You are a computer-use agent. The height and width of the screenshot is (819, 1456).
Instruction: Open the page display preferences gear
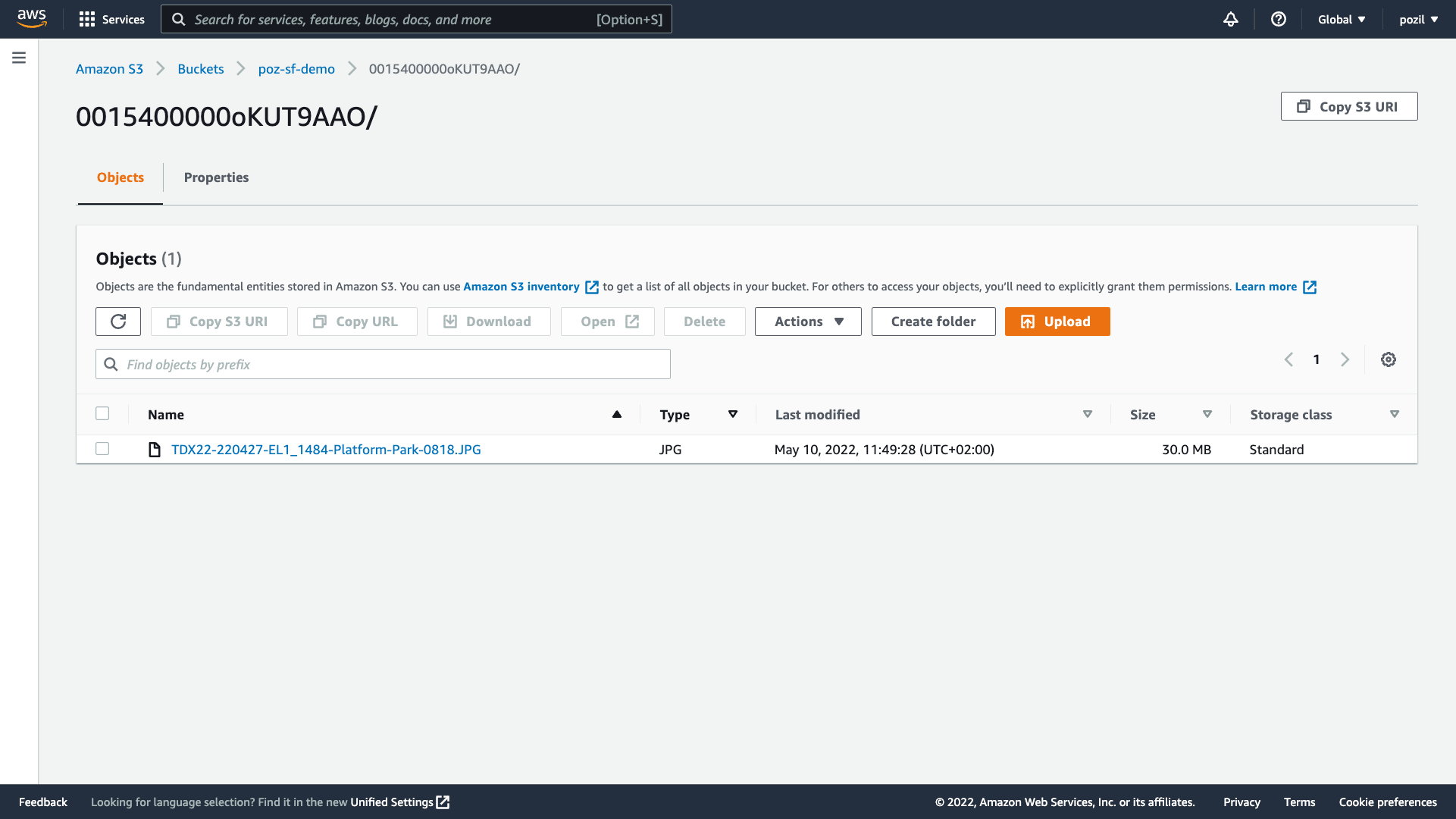tap(1389, 359)
